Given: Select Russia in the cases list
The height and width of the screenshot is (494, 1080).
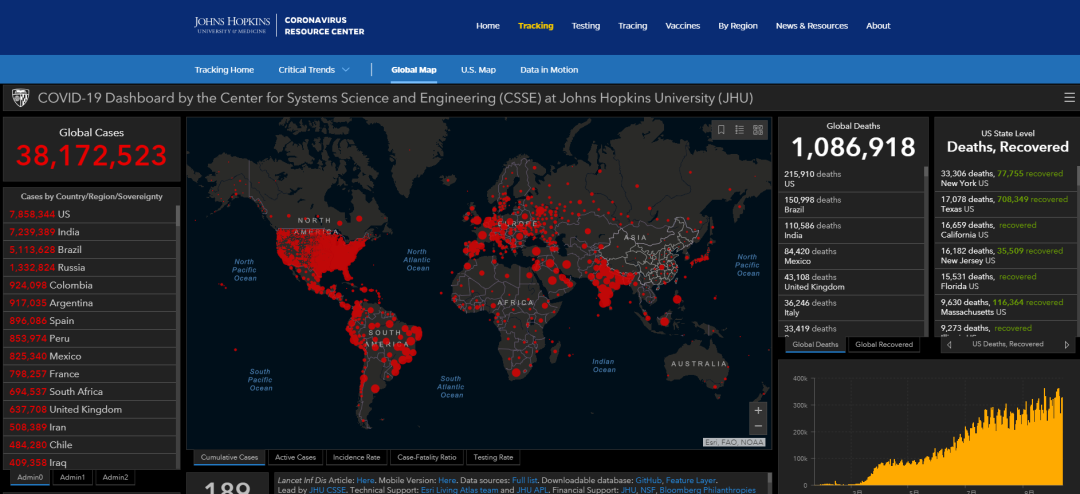Looking at the screenshot, I should 90,267.
